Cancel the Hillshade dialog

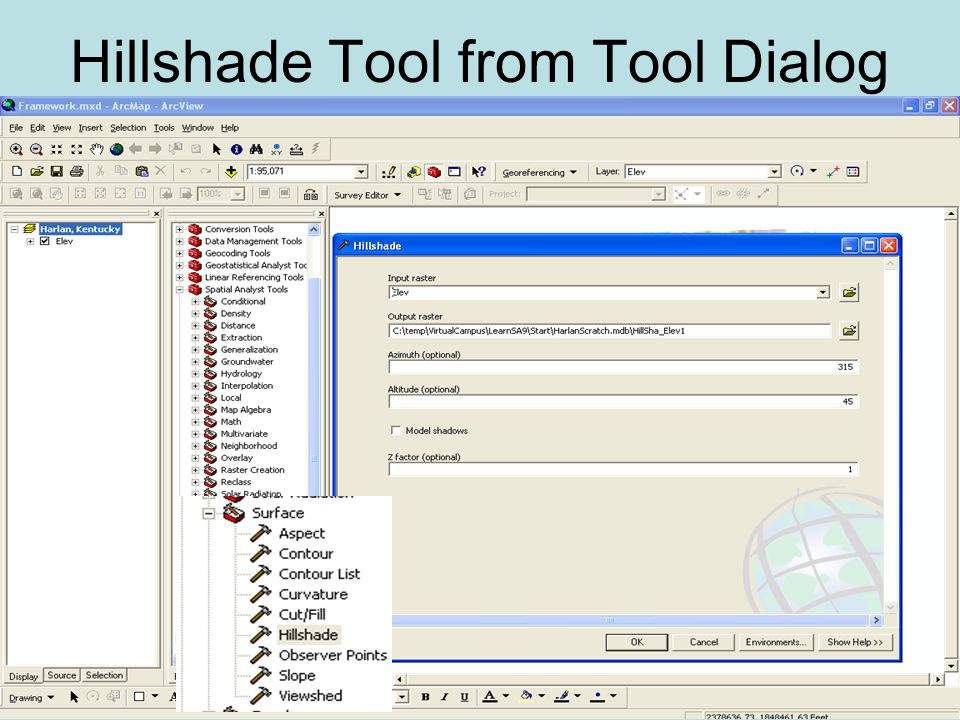point(703,642)
